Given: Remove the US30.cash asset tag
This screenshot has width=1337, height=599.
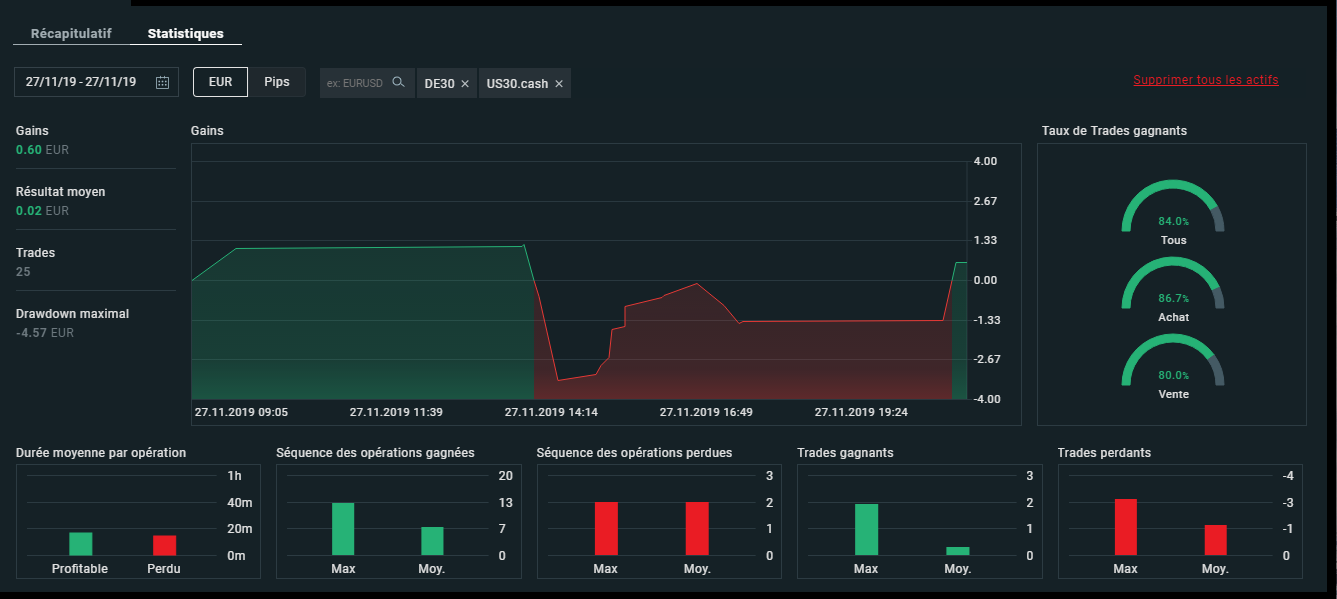Looking at the screenshot, I should (x=559, y=84).
